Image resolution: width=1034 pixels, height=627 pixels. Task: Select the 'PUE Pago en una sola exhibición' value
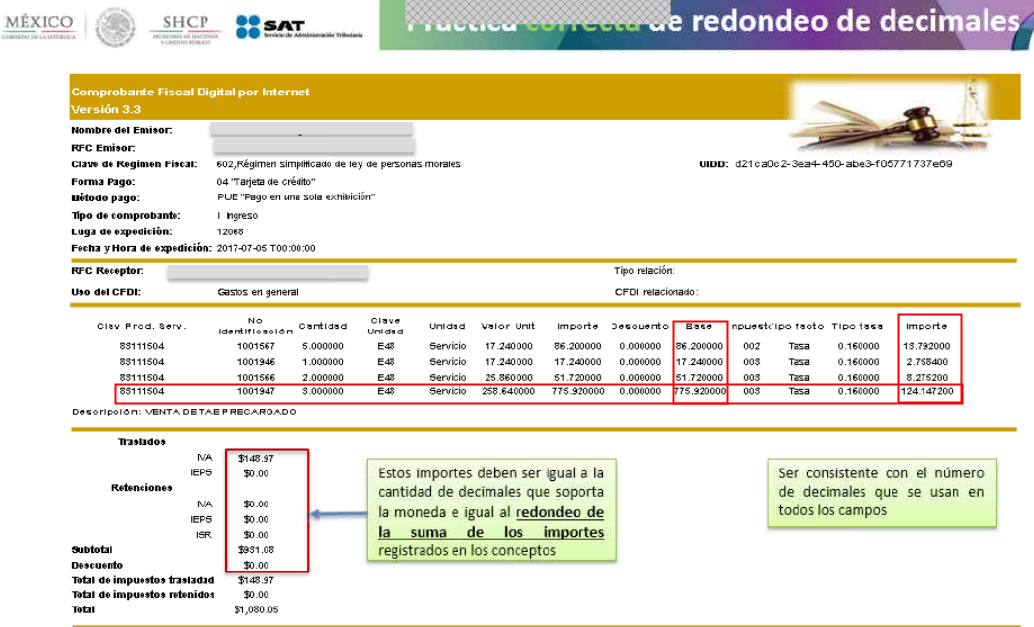pos(296,197)
